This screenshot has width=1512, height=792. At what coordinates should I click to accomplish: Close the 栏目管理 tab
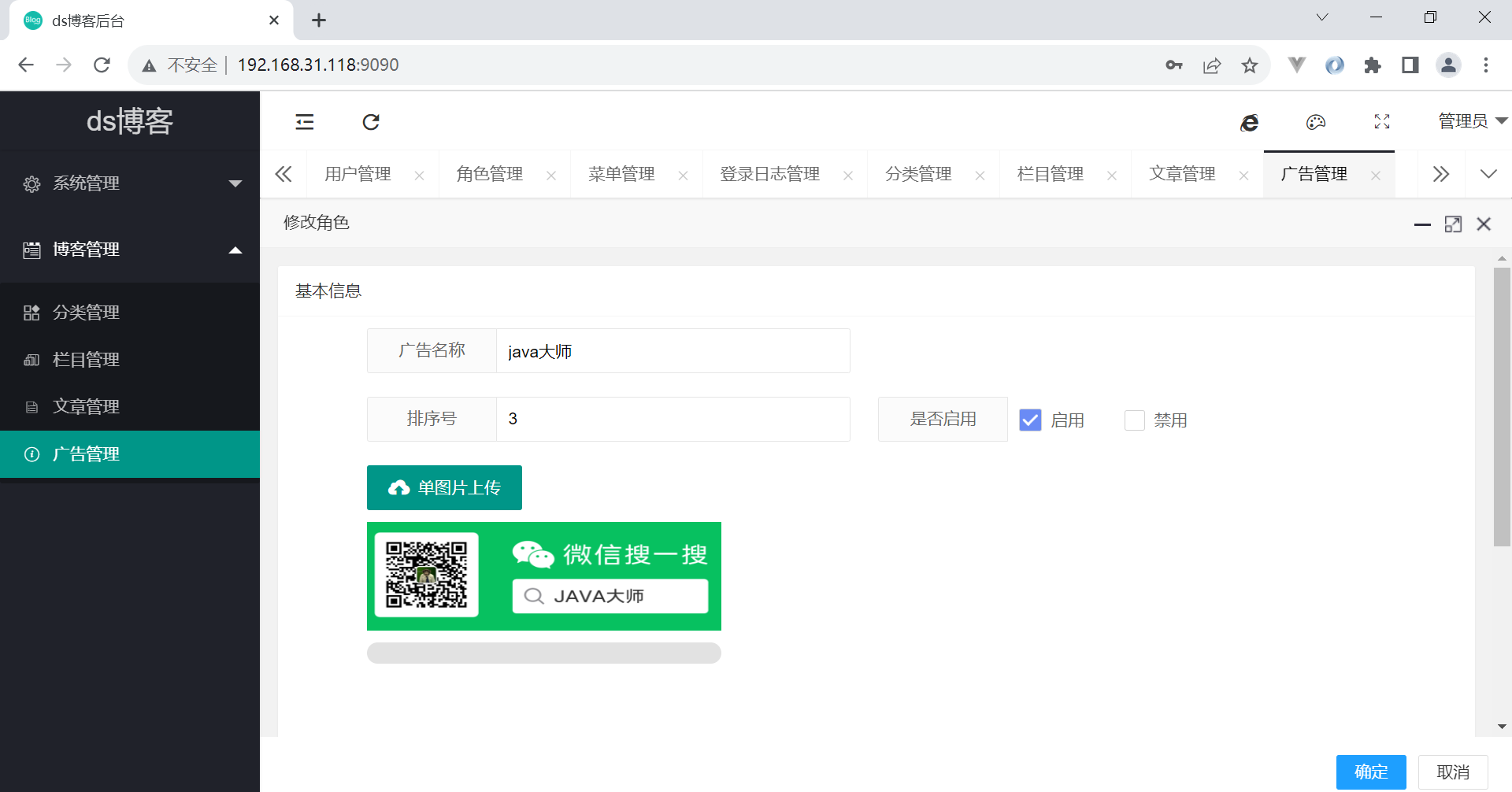(x=1112, y=176)
